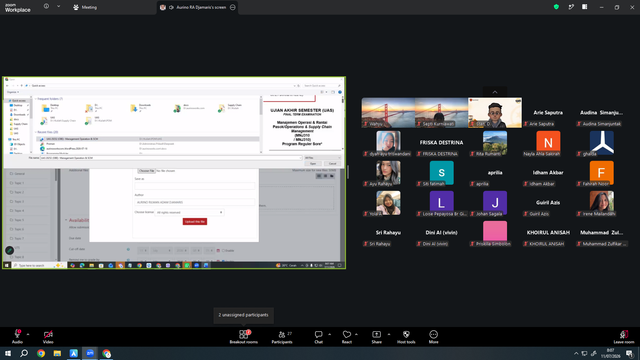Open Zoom app icon in taskbar
Image resolution: width=640 pixels, height=360 pixels.
click(90, 353)
